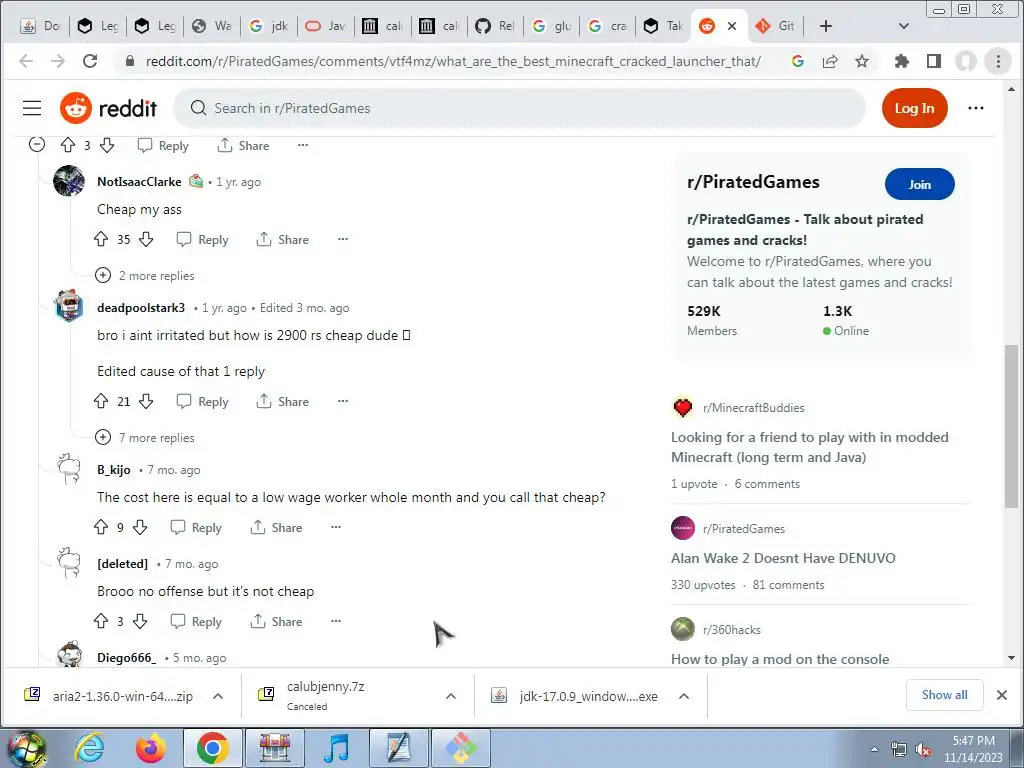
Task: Click the Log In button
Action: [x=914, y=108]
